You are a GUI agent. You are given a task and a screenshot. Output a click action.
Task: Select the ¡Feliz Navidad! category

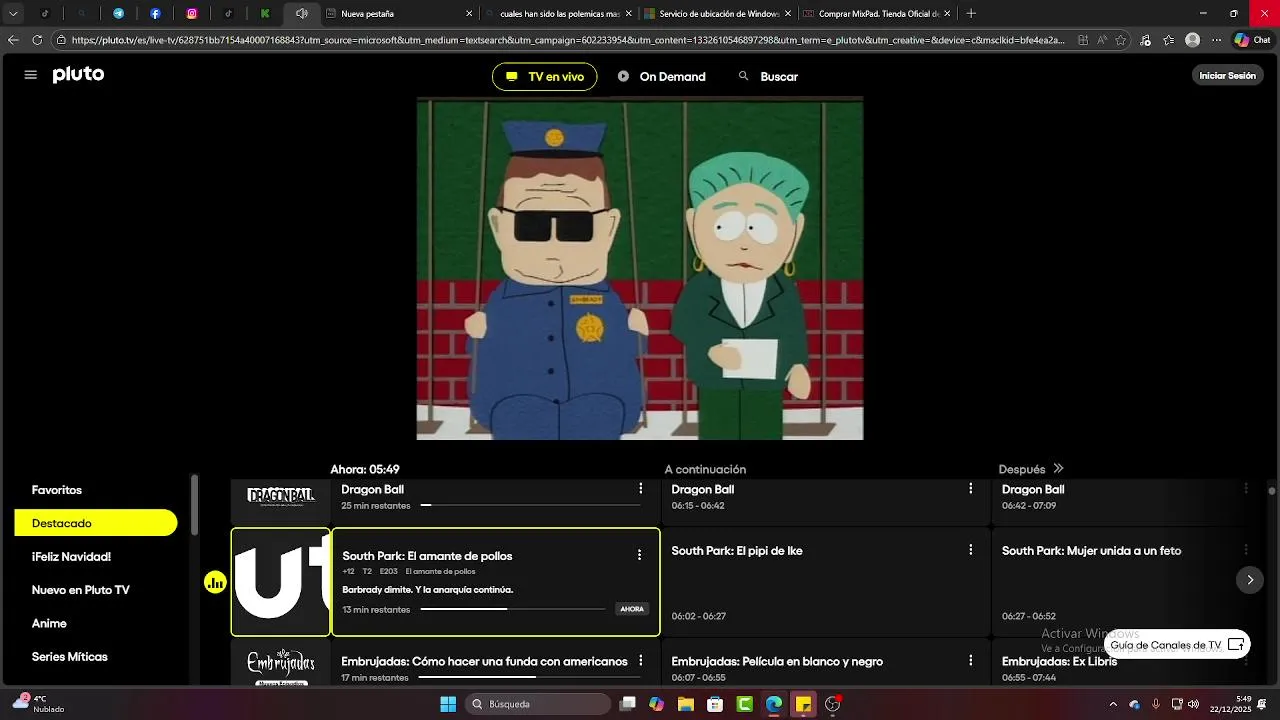pyautogui.click(x=71, y=557)
